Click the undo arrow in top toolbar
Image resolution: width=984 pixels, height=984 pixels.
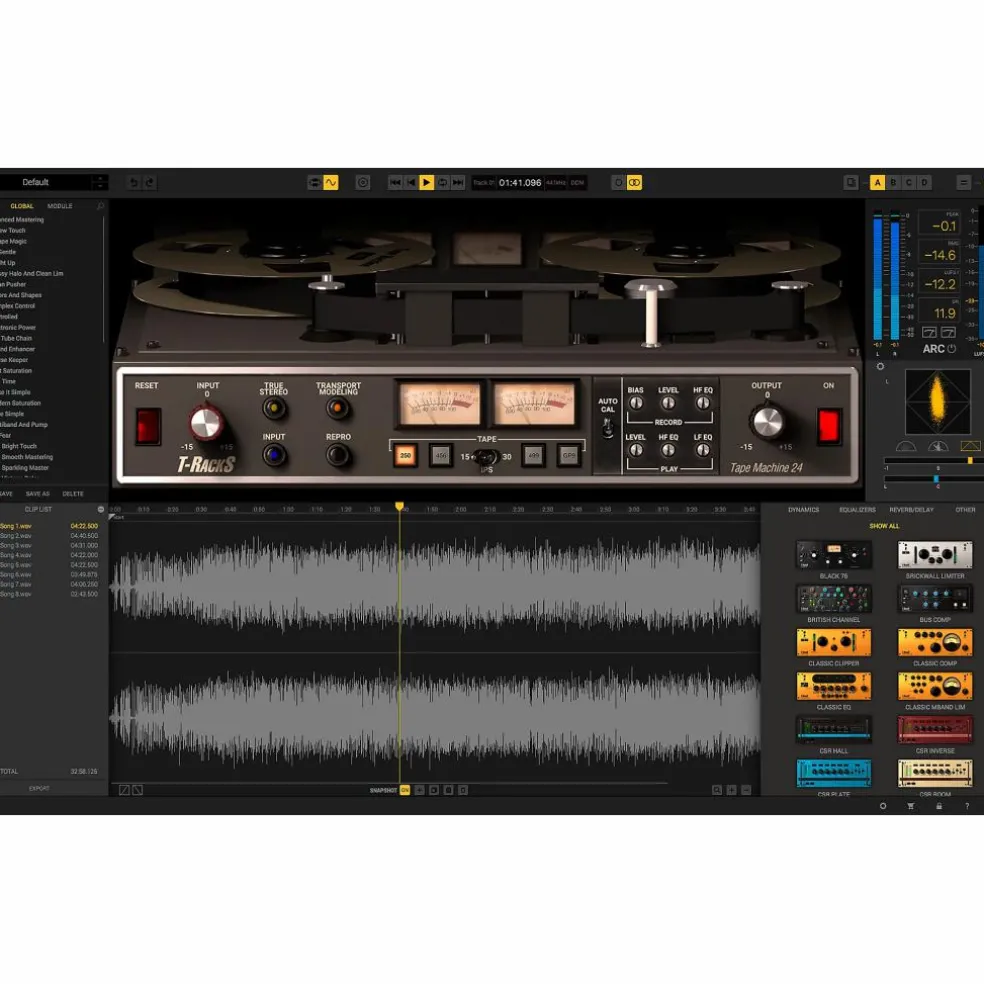point(133,183)
